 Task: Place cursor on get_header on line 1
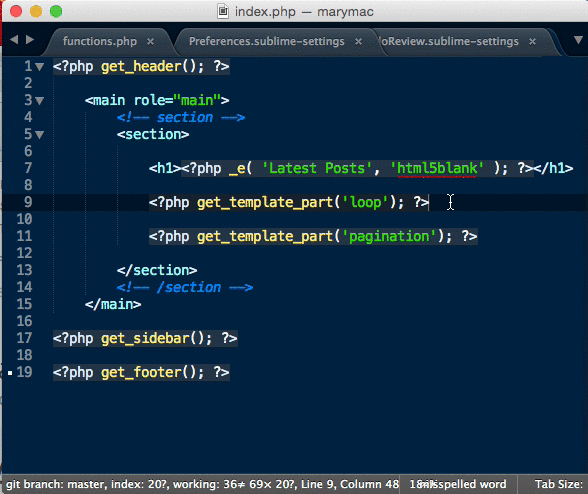tap(141, 67)
